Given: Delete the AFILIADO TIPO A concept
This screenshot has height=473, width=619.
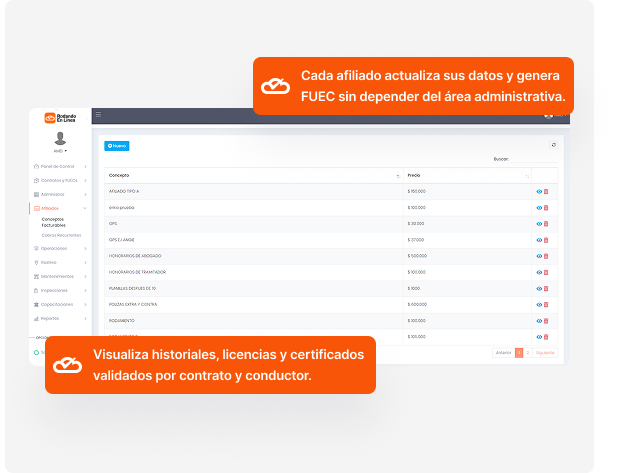Looking at the screenshot, I should pos(546,191).
